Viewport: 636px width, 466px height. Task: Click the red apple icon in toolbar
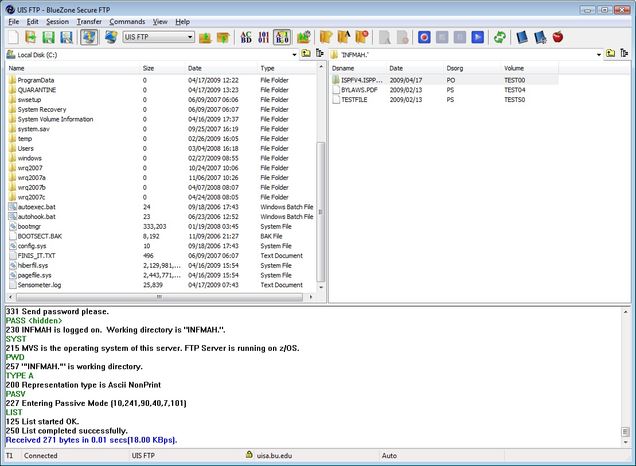tap(558, 37)
